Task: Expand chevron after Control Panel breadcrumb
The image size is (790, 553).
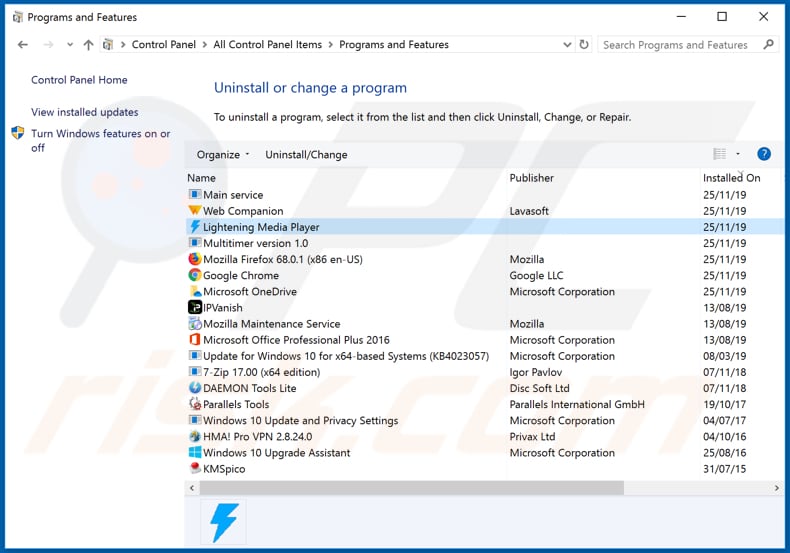Action: point(205,44)
